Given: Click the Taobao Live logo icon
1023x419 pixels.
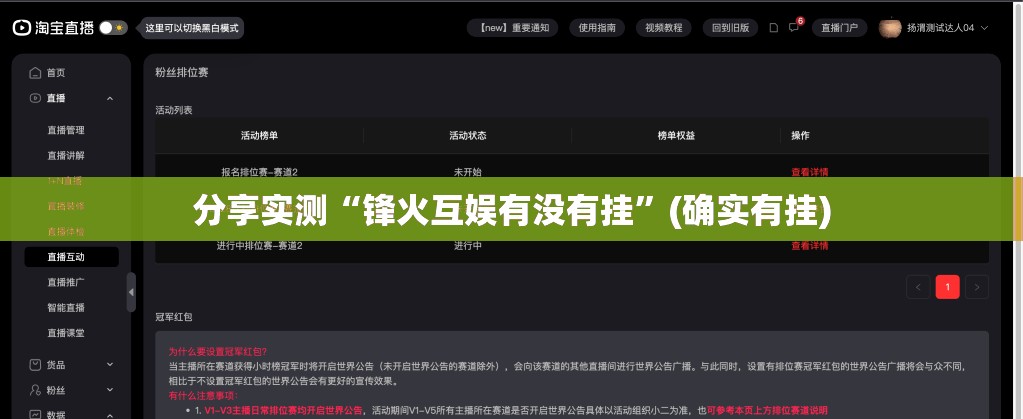Looking at the screenshot, I should 22,28.
